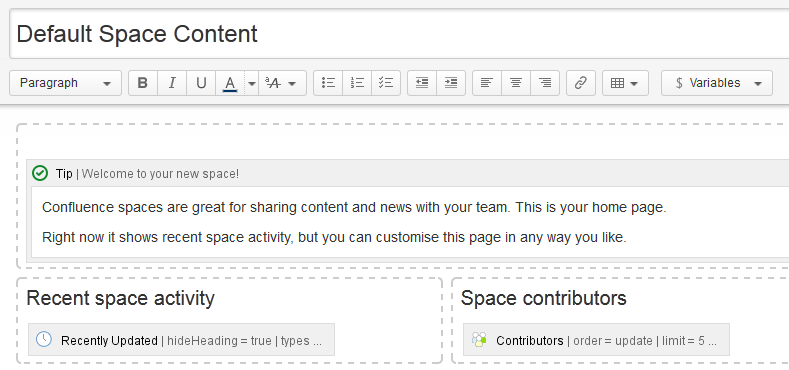Click the 'Welcome to your new space!' text
789x370 pixels.
(160, 174)
